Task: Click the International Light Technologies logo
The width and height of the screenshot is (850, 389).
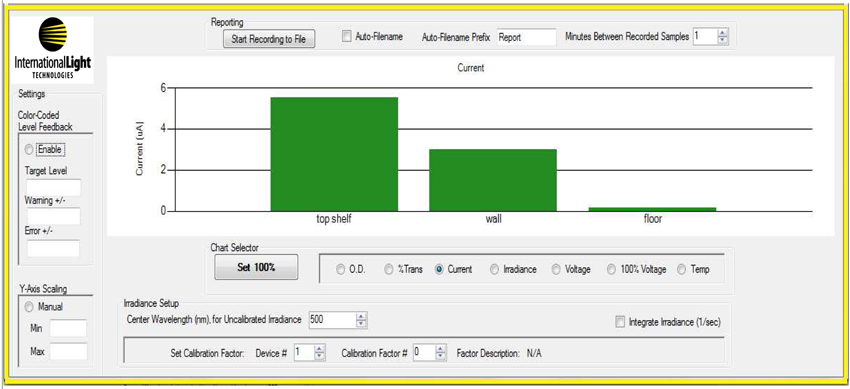Action: (53, 49)
